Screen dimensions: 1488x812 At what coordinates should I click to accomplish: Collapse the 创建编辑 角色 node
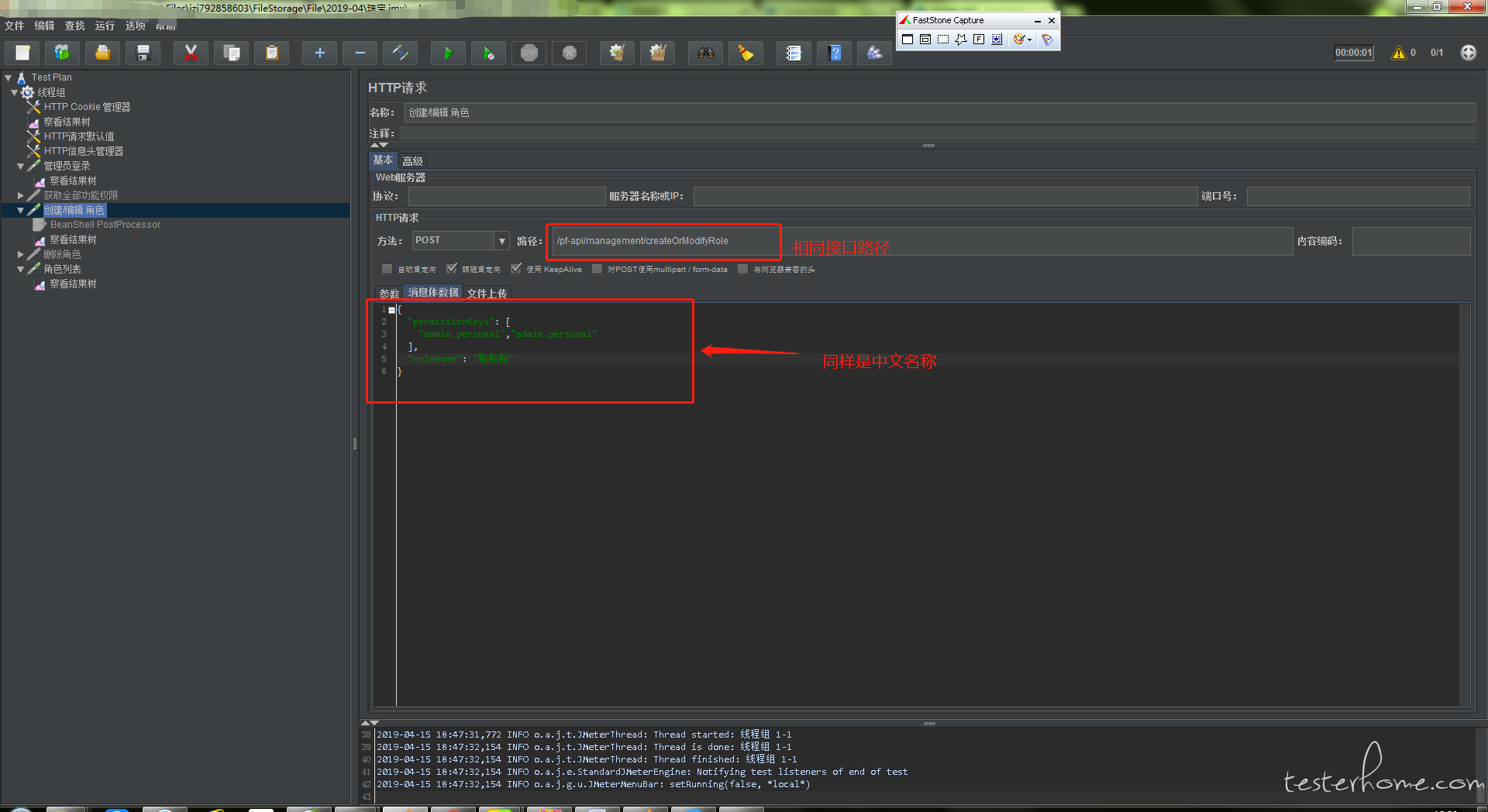click(x=20, y=210)
